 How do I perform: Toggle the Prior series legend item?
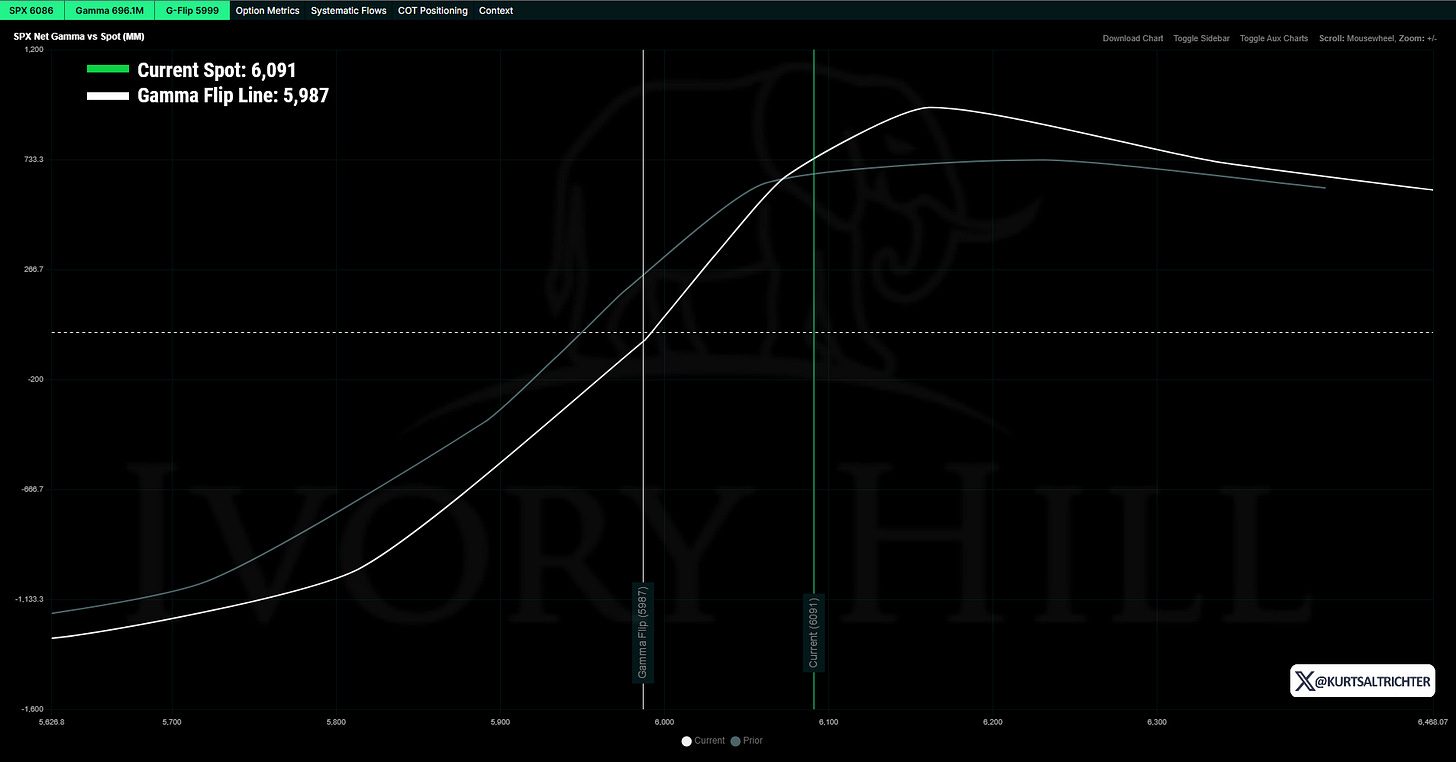[747, 741]
